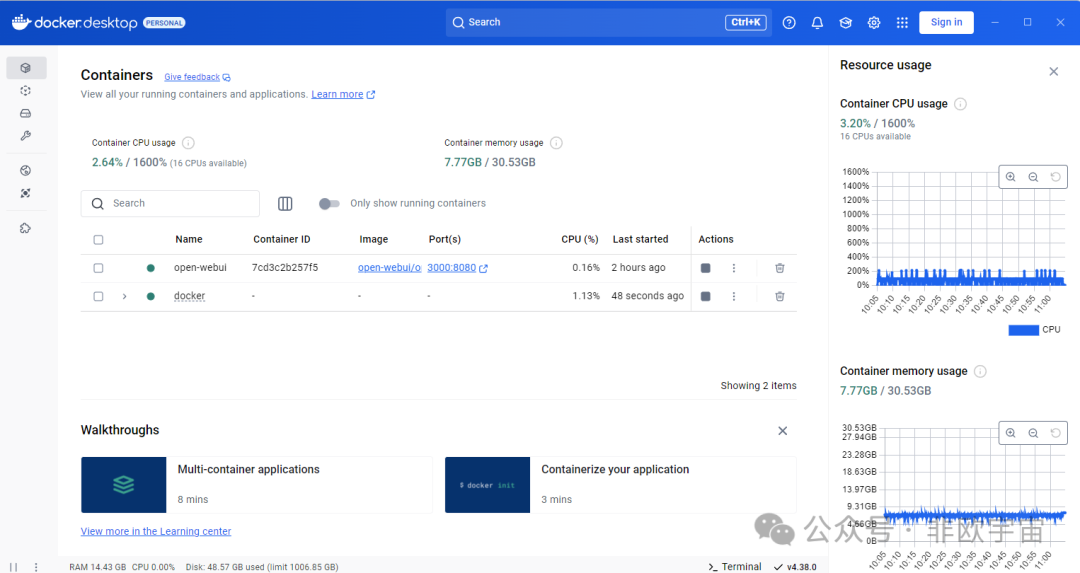Open the 3000:8080 port link
The width and height of the screenshot is (1080, 573).
coord(457,267)
